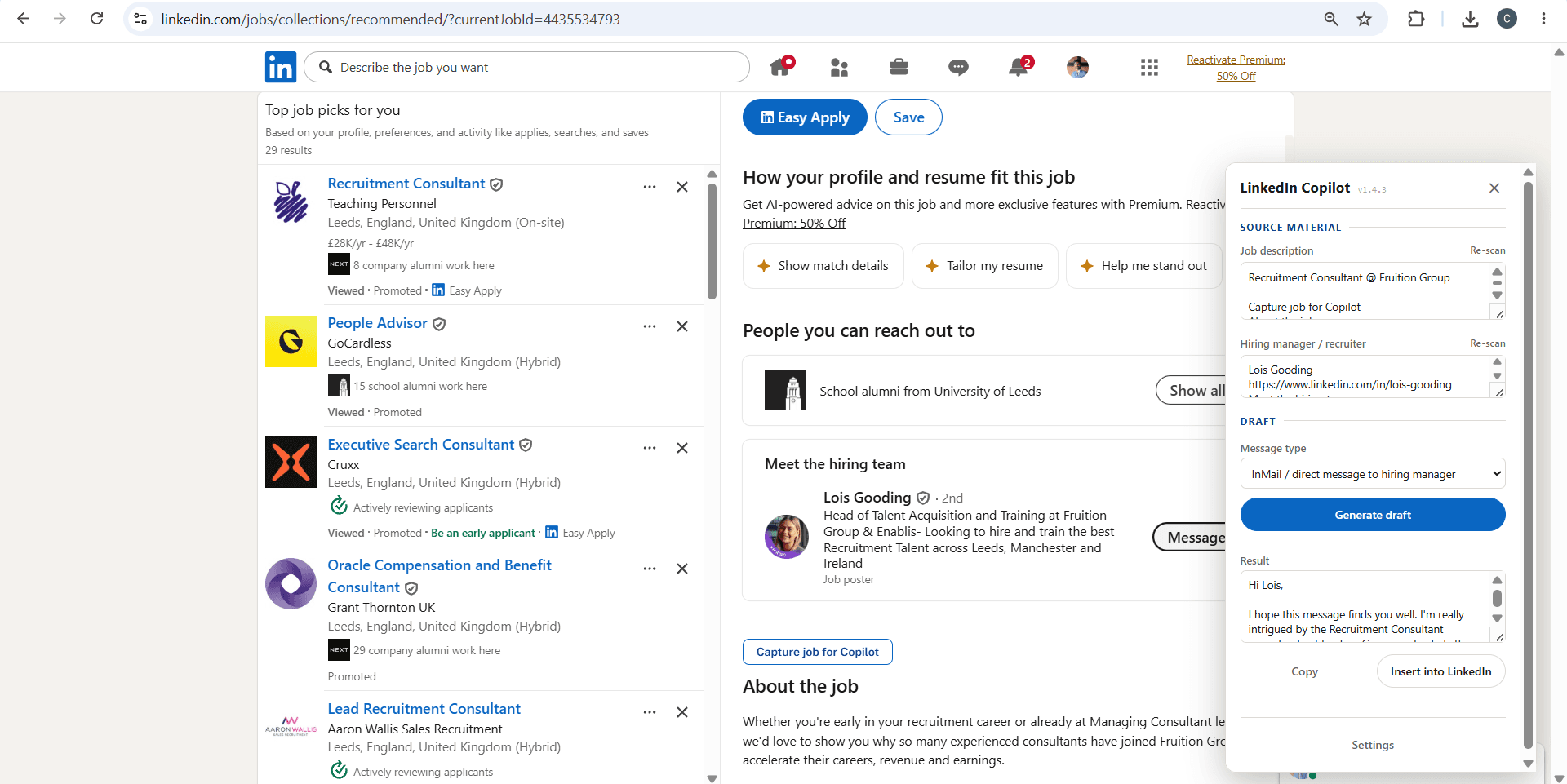Click the job list scrollbar
Image resolution: width=1567 pixels, height=784 pixels.
712,241
